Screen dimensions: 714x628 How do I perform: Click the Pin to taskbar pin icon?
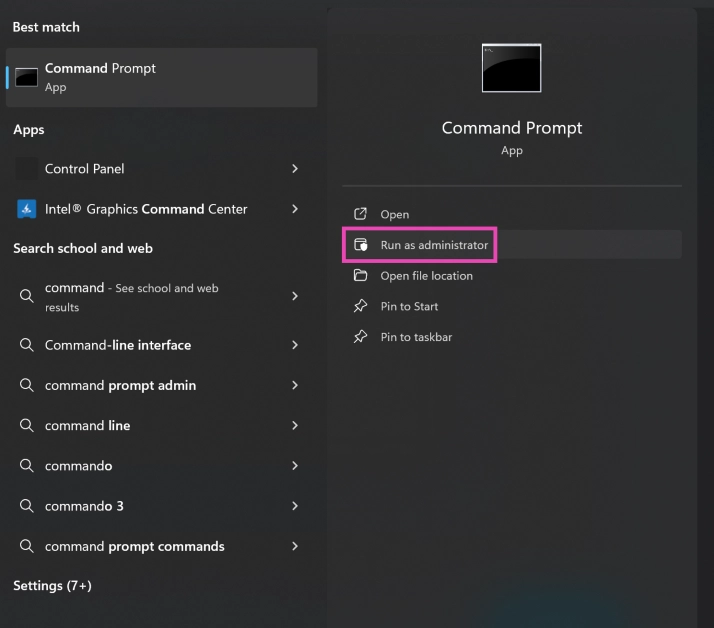[361, 338]
